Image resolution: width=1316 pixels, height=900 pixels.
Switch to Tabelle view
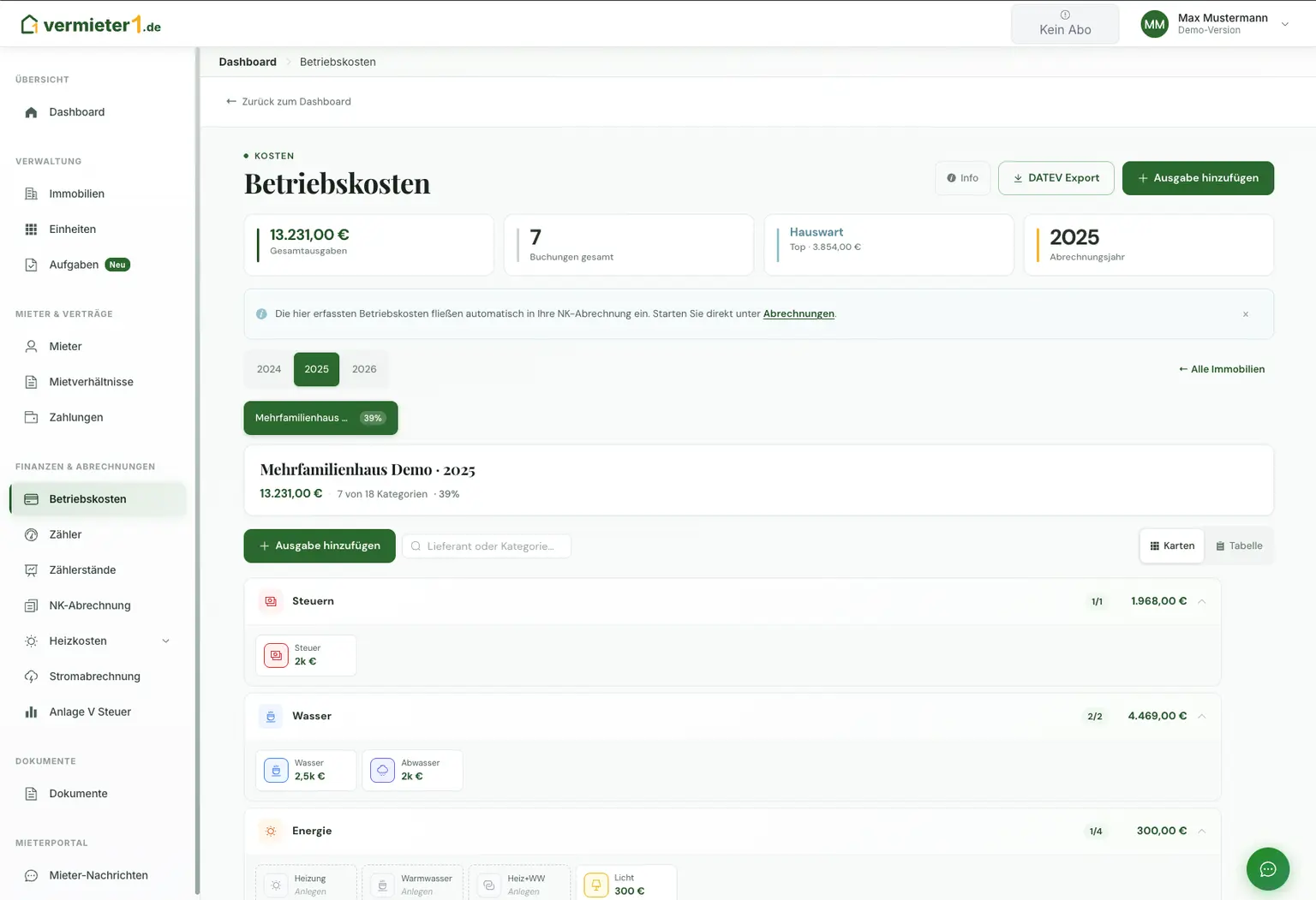[1239, 545]
